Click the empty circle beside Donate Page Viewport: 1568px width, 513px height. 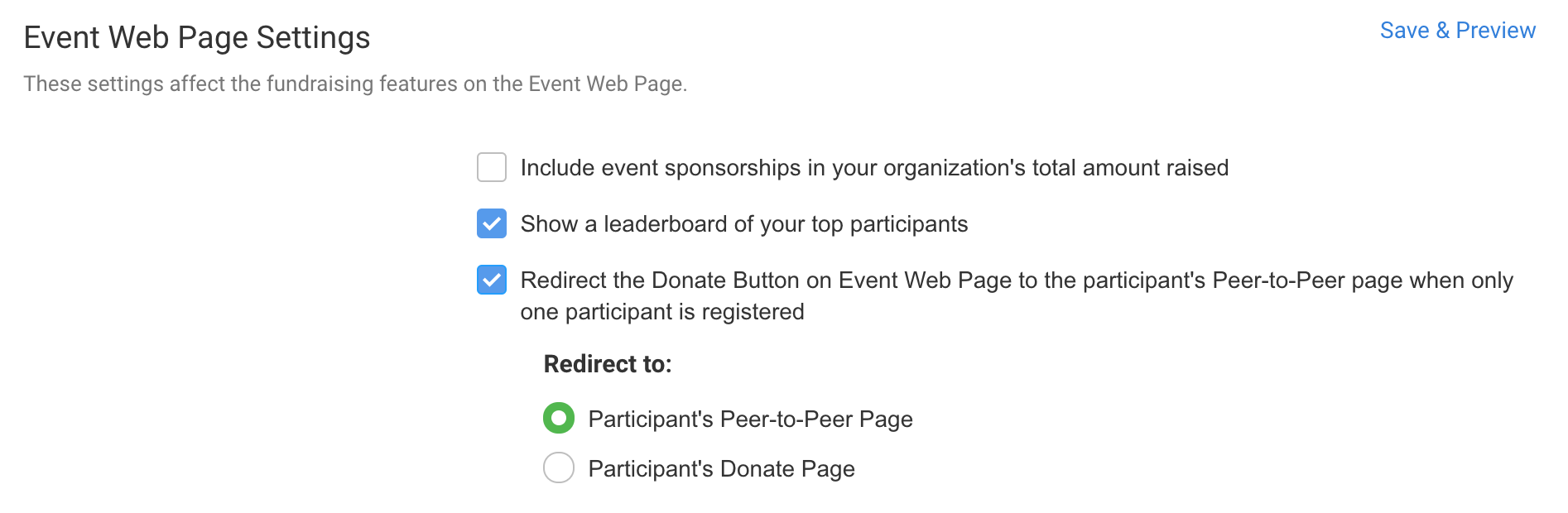pyautogui.click(x=559, y=468)
